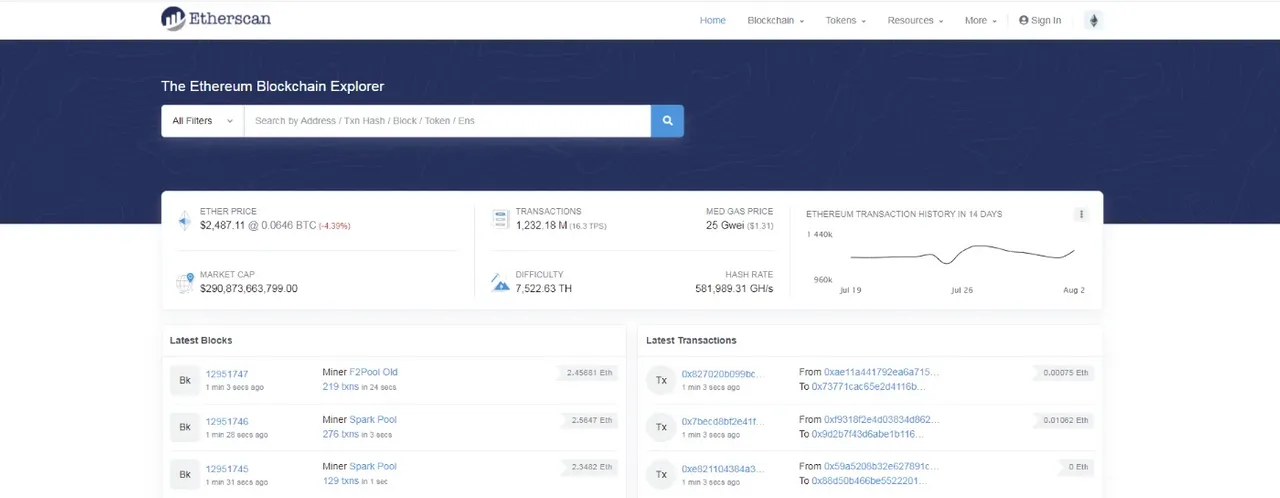This screenshot has width=1280, height=498.
Task: Click hash rate 581,989.31 GH/s
Action: click(734, 289)
